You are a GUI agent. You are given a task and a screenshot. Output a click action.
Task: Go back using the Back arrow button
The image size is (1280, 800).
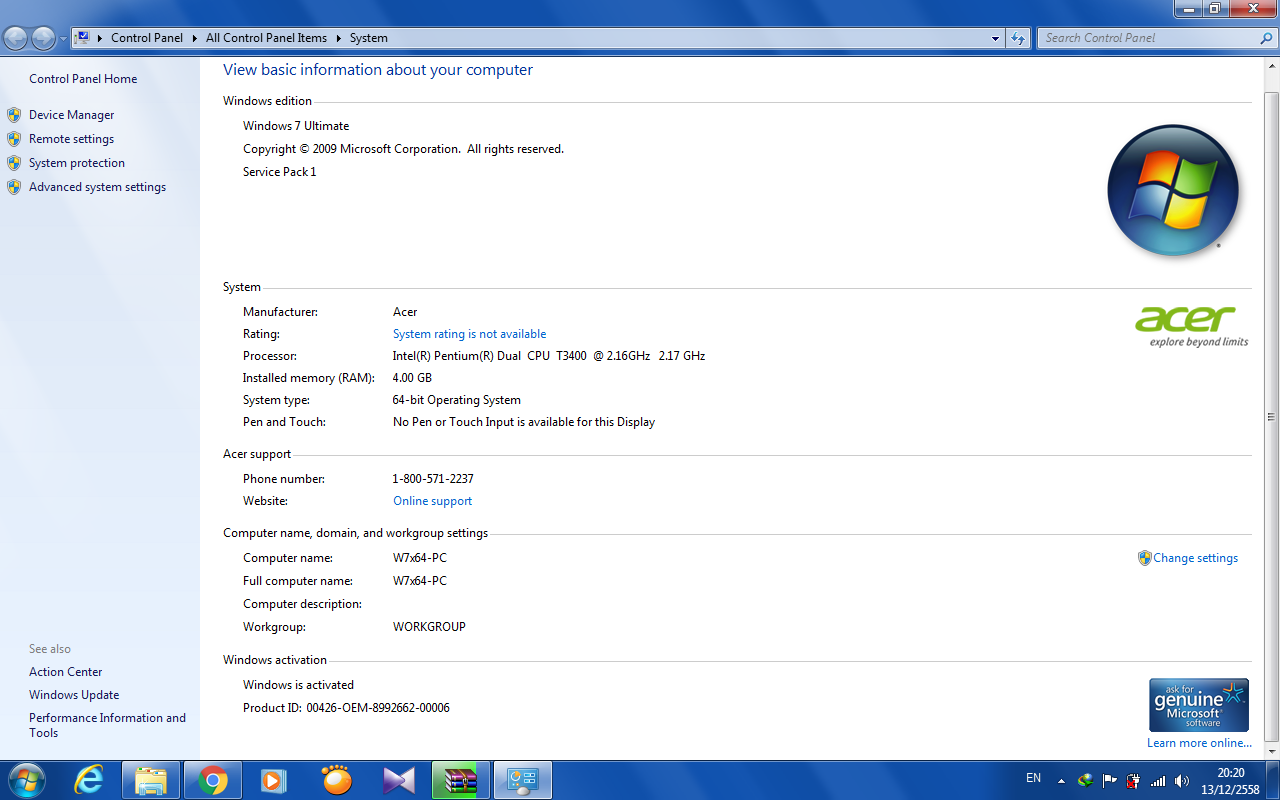(x=16, y=38)
